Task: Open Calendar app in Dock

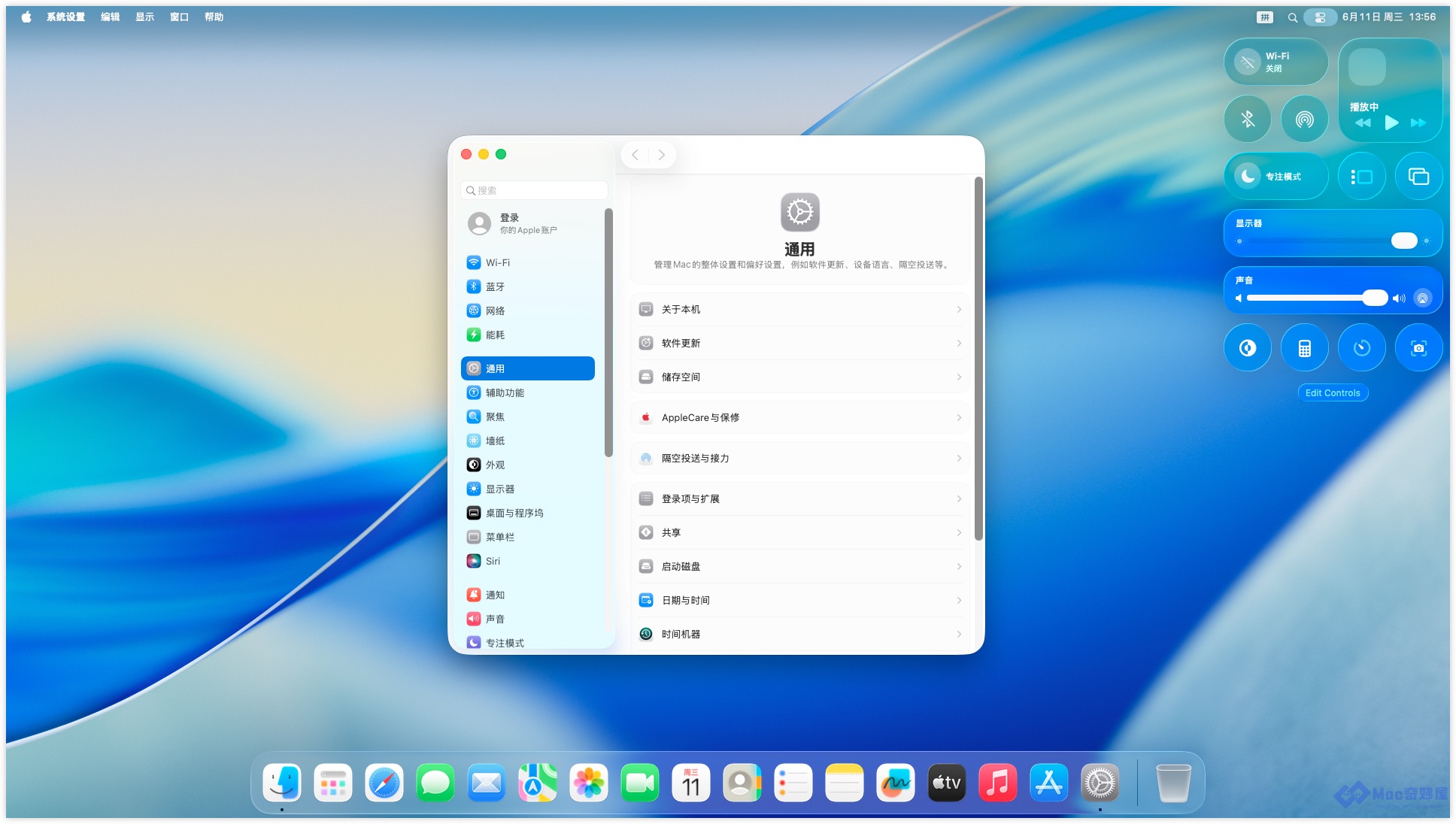Action: 691,783
